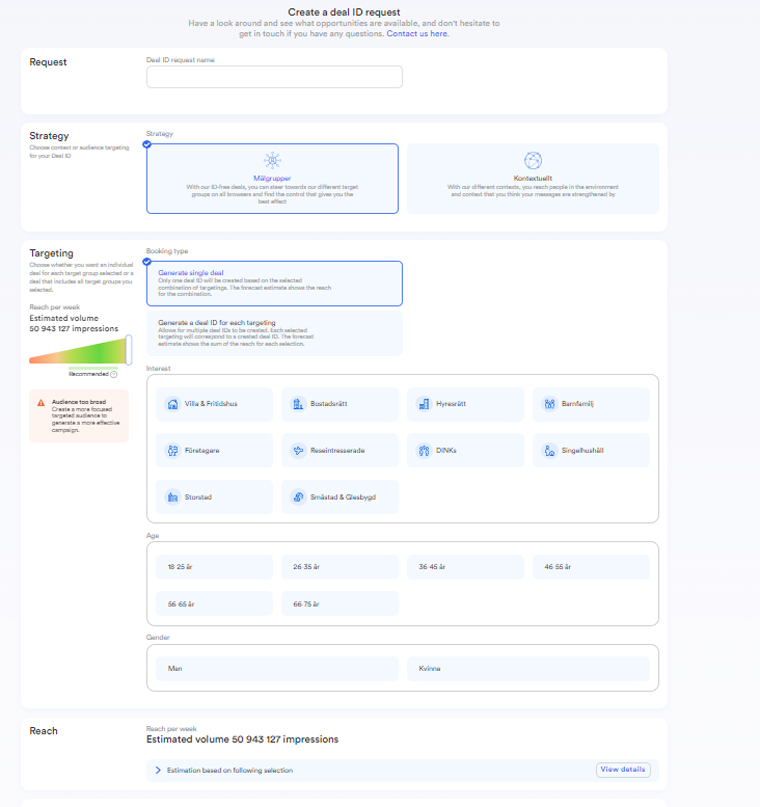The height and width of the screenshot is (807, 760).
Task: Toggle the 36-45 år age option
Action: (x=465, y=567)
